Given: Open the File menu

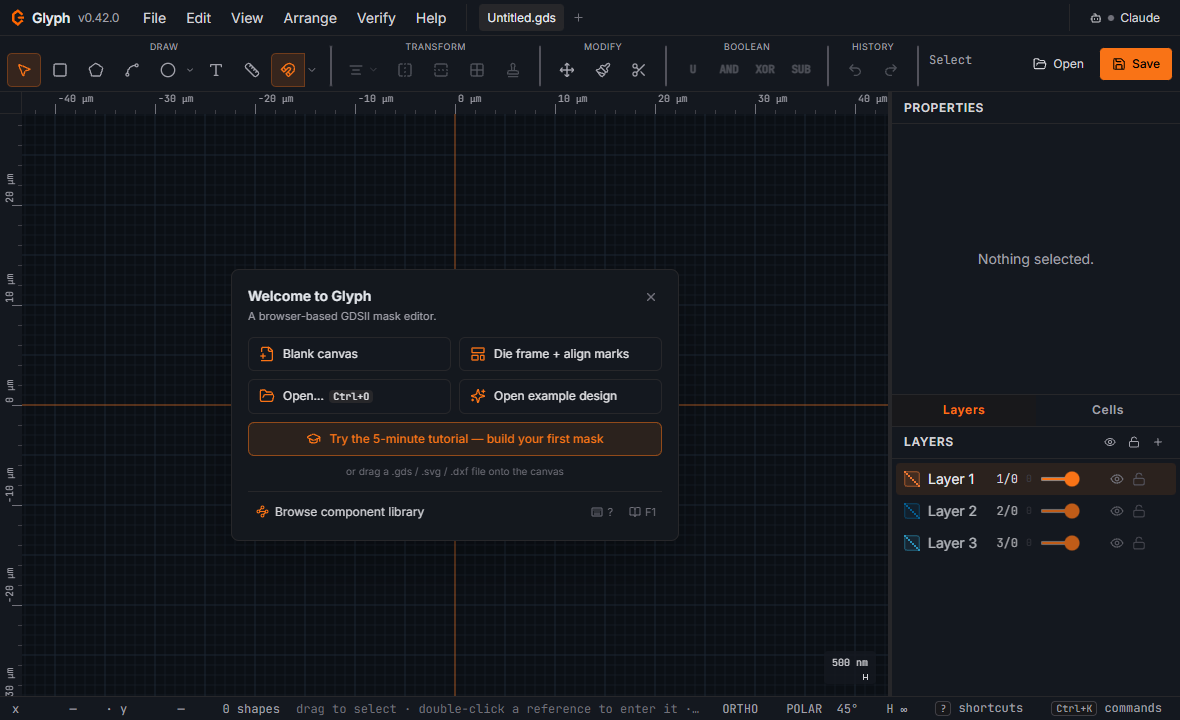Looking at the screenshot, I should click(x=154, y=18).
